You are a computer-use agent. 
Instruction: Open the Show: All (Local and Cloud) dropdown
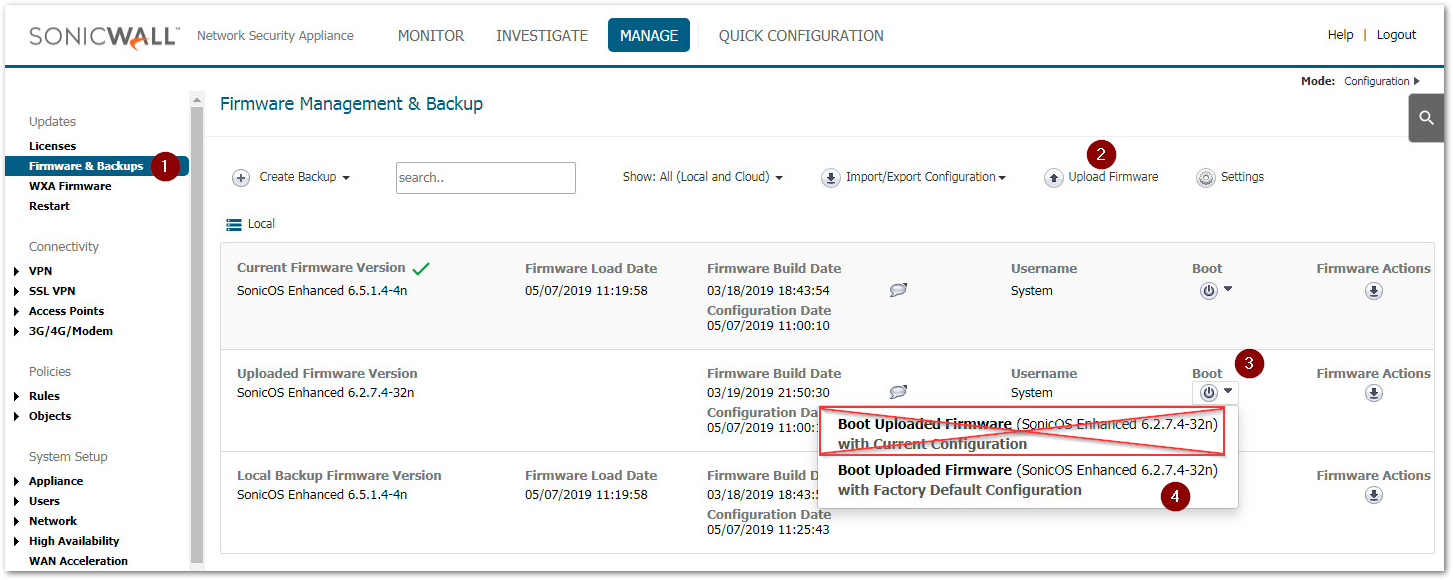pyautogui.click(x=702, y=177)
